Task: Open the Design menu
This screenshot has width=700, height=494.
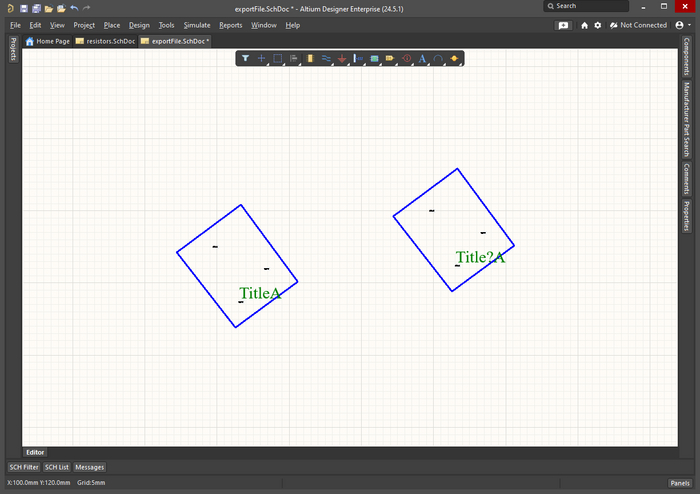Action: pos(139,25)
